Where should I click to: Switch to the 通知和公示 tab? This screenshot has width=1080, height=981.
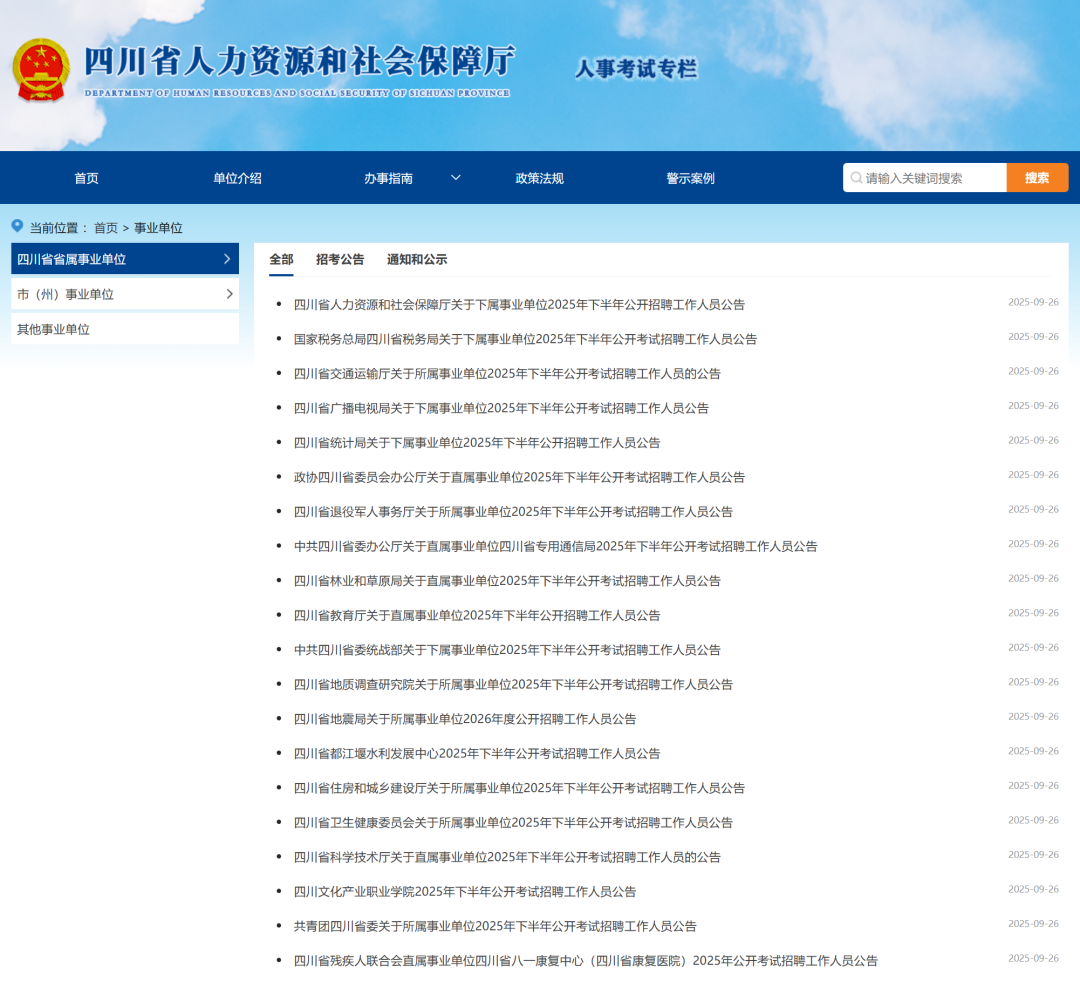coord(417,259)
